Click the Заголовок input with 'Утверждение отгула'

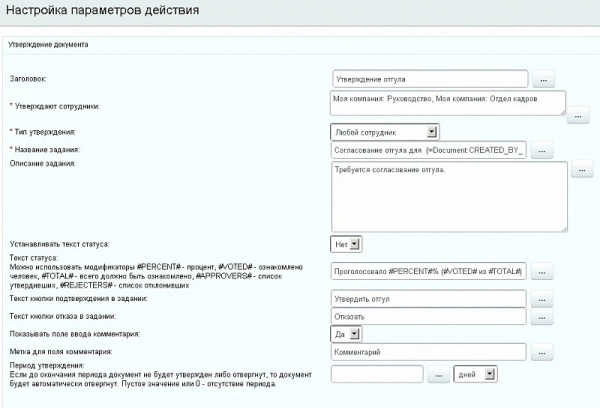tap(428, 78)
